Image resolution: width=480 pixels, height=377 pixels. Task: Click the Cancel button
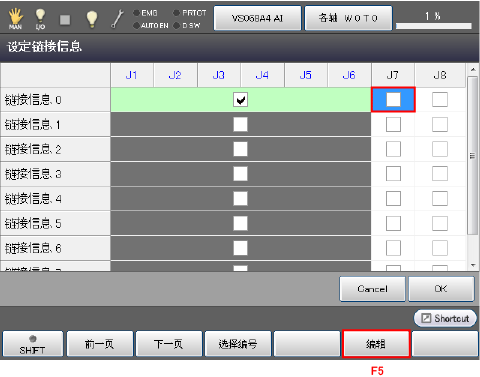coord(372,289)
